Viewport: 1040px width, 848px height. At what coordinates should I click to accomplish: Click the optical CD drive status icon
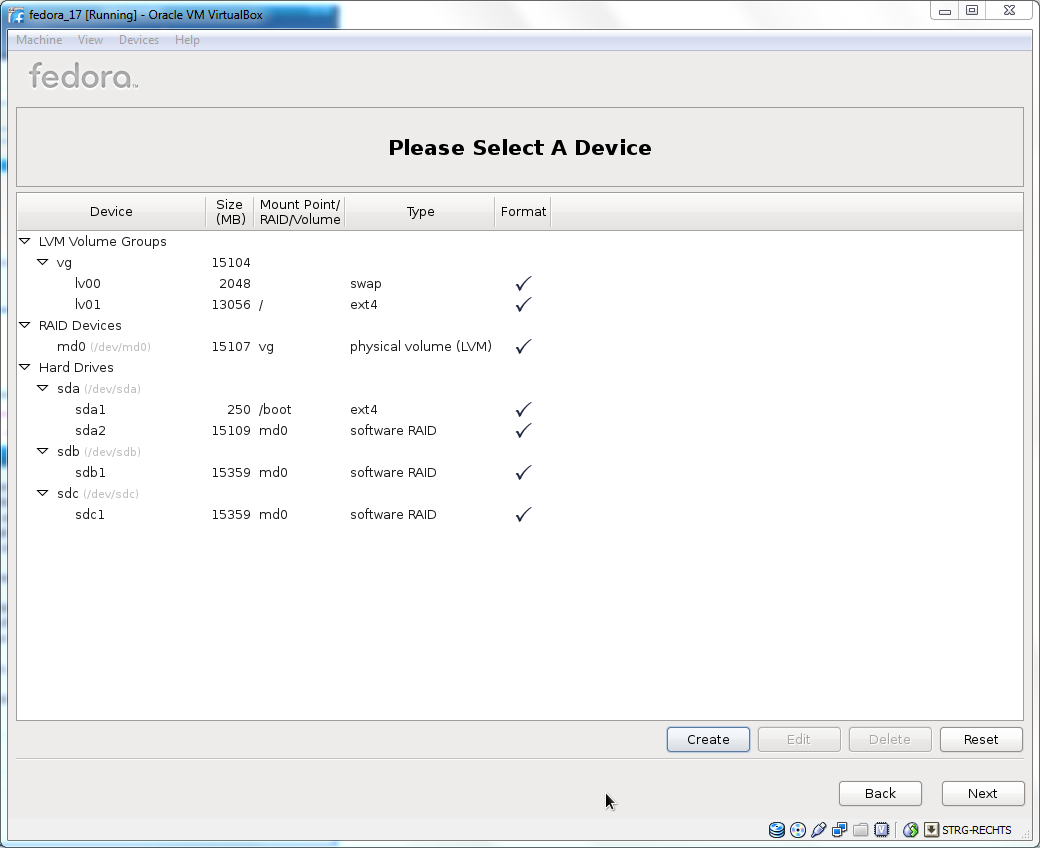pyautogui.click(x=798, y=829)
